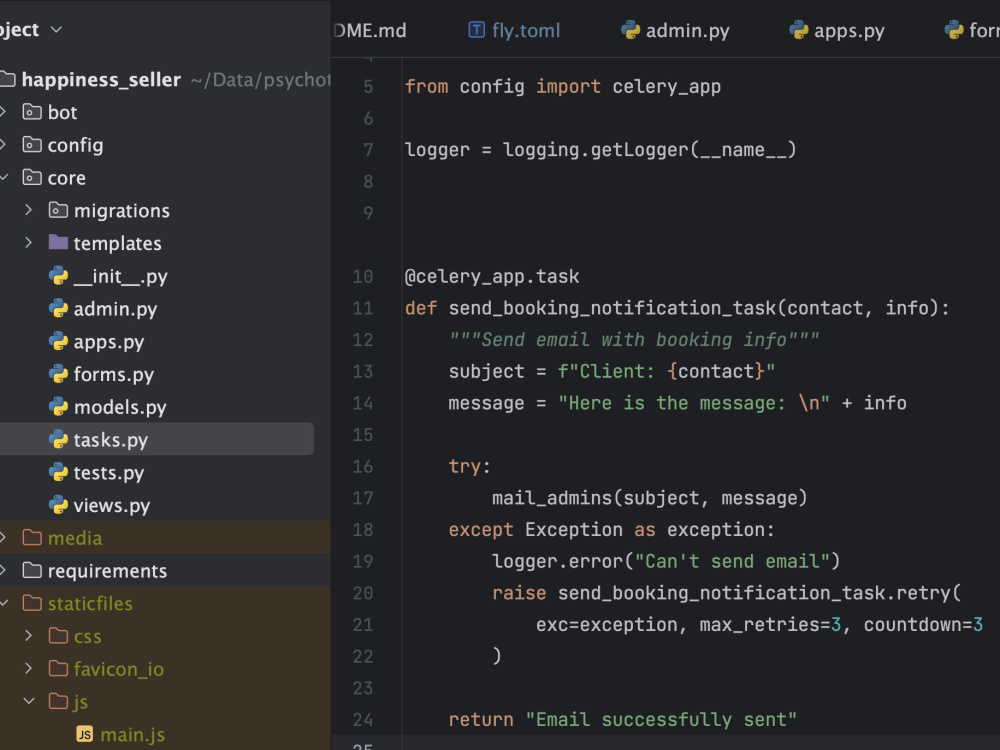This screenshot has height=750, width=1000.
Task: Click the migrations folder icon
Action: (x=58, y=210)
